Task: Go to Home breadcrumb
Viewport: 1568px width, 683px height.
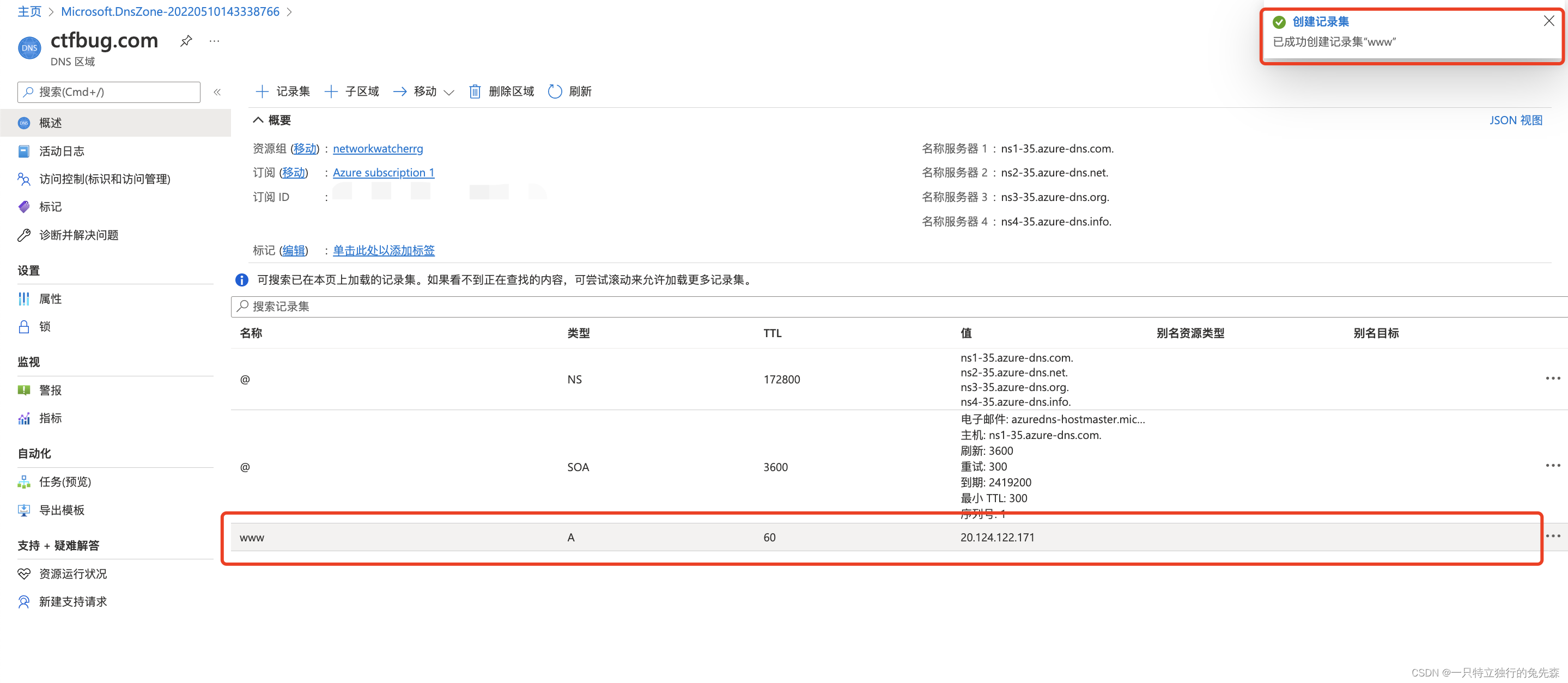Action: click(29, 11)
